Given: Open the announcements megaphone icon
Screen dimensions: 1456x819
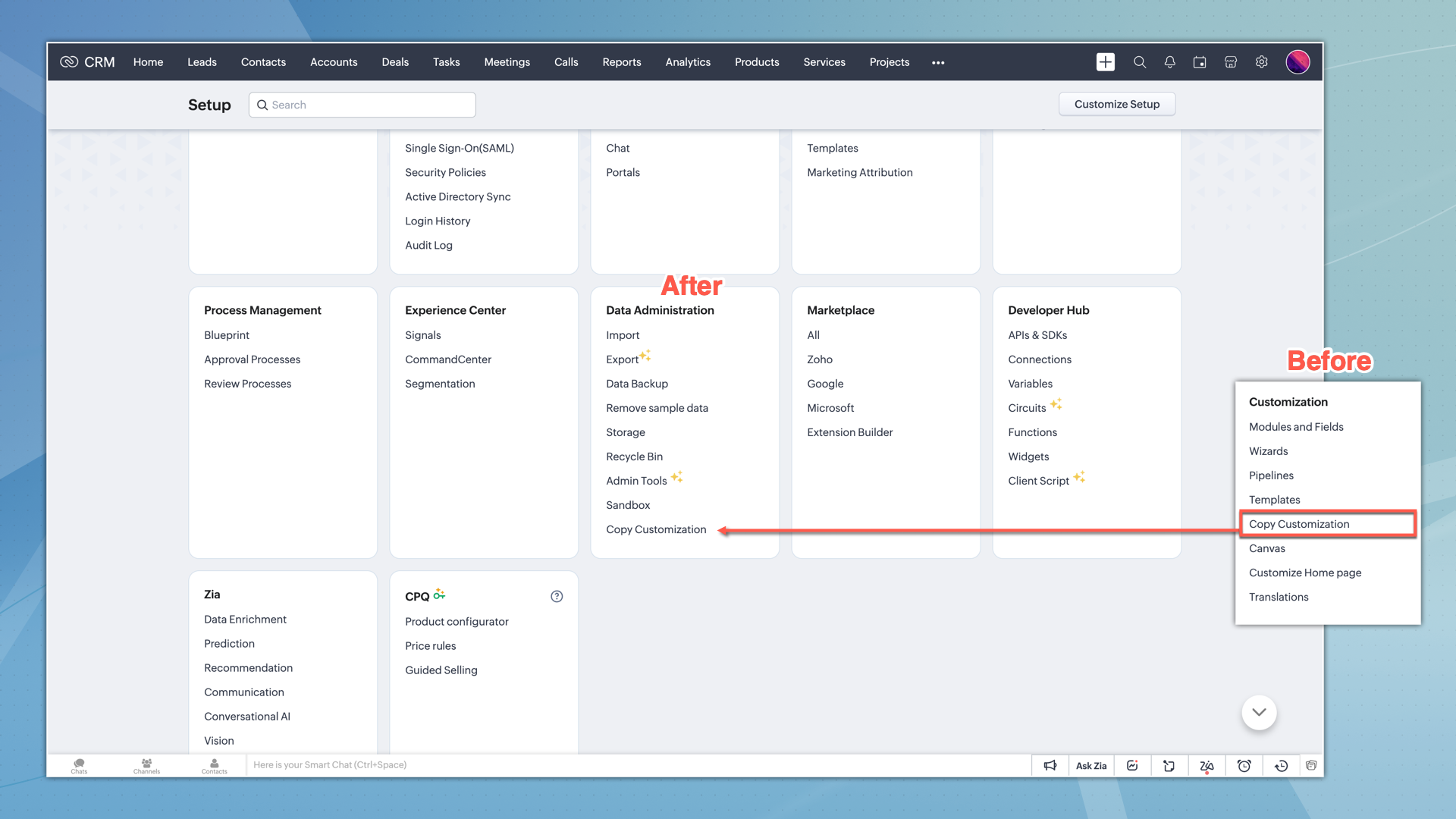Looking at the screenshot, I should click(x=1050, y=765).
